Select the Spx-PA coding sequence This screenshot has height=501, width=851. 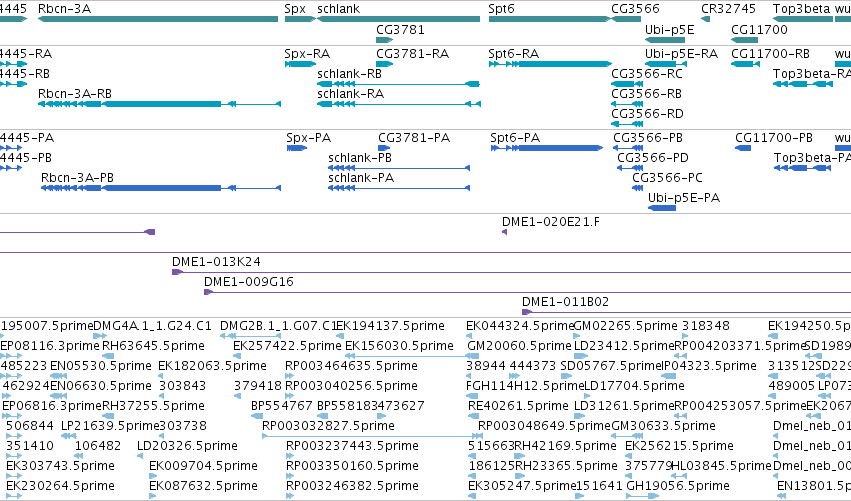click(297, 148)
